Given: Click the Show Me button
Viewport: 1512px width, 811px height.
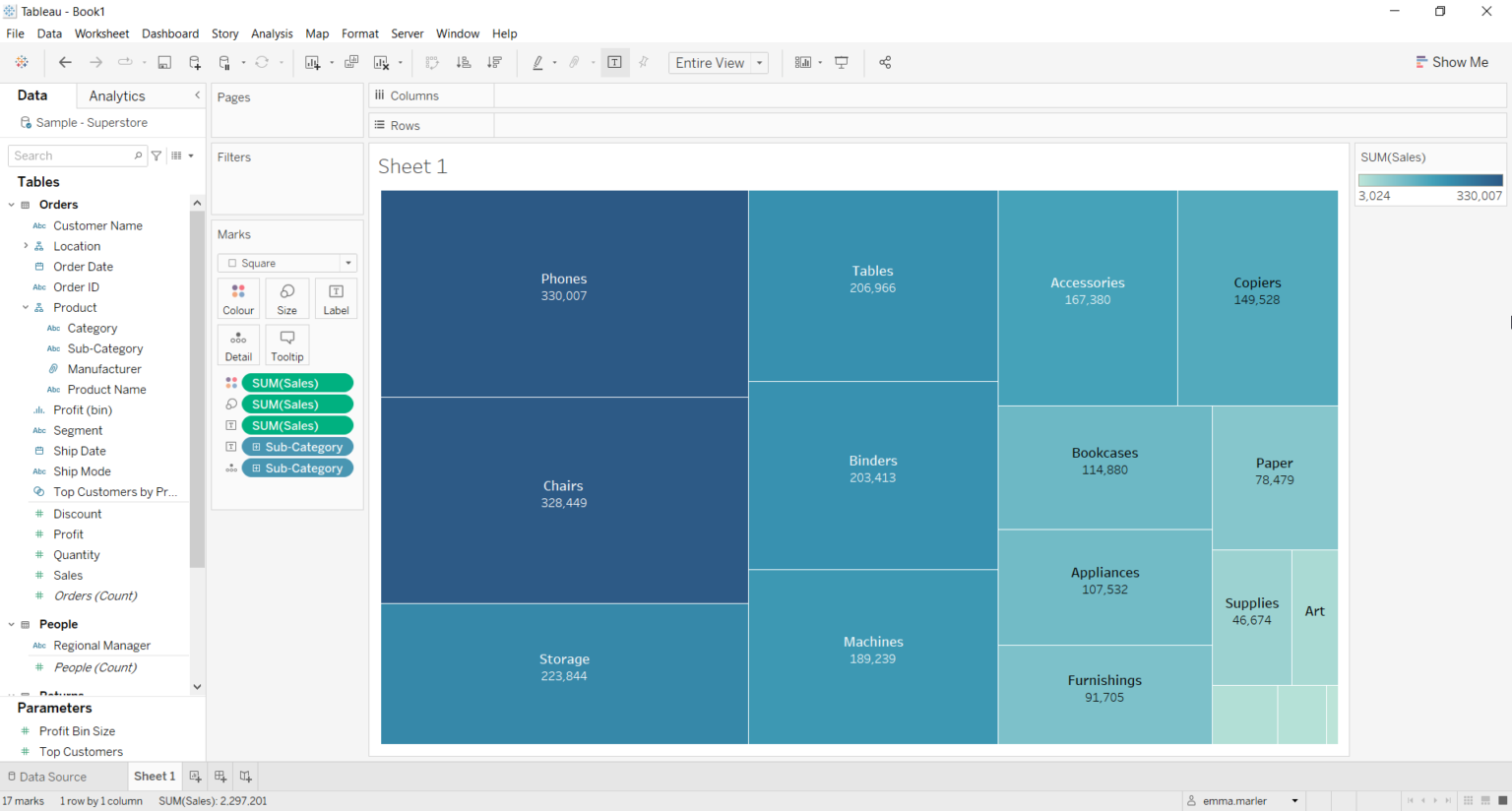Looking at the screenshot, I should click(1452, 62).
